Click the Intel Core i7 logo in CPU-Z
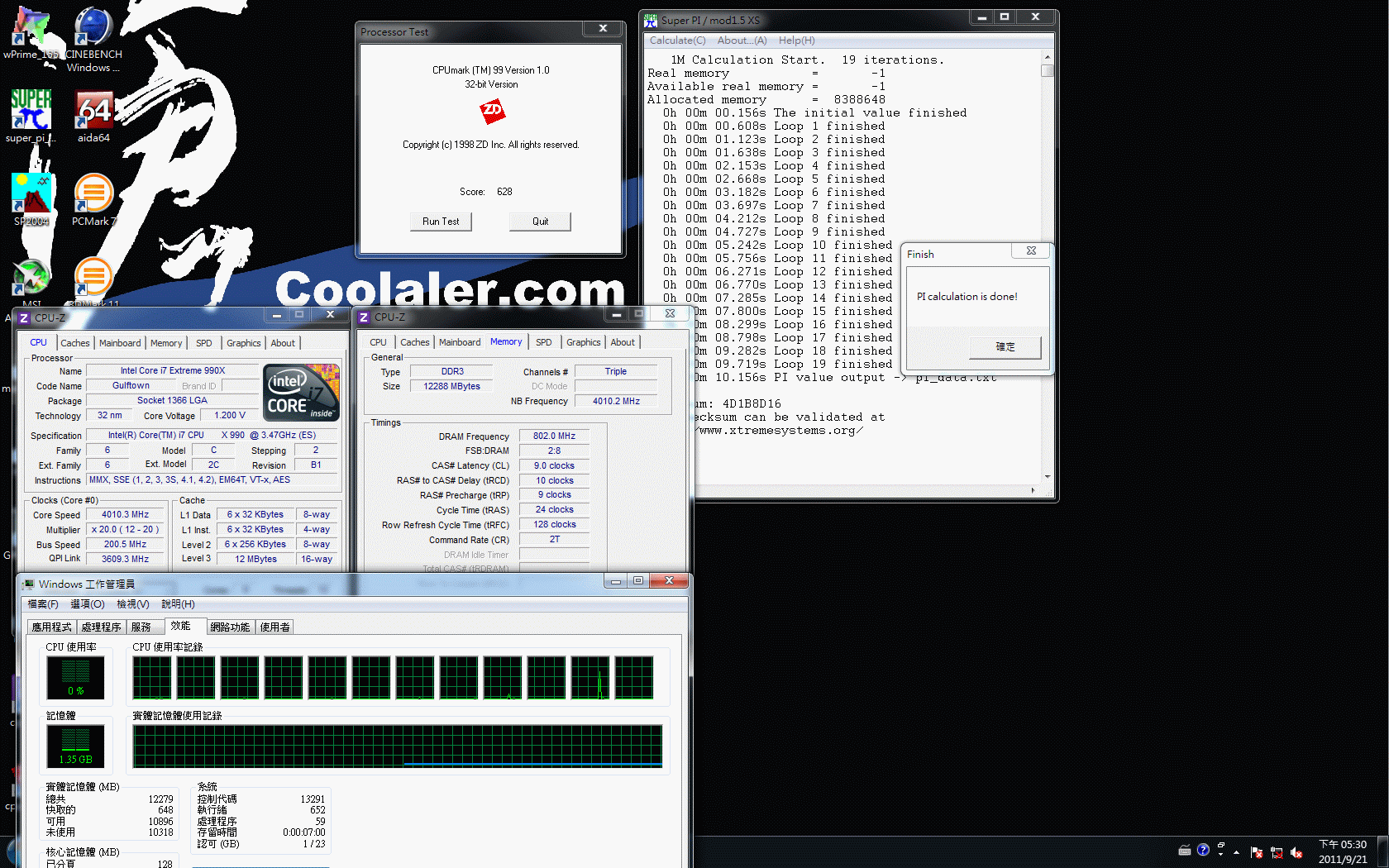1389x868 pixels. (301, 393)
